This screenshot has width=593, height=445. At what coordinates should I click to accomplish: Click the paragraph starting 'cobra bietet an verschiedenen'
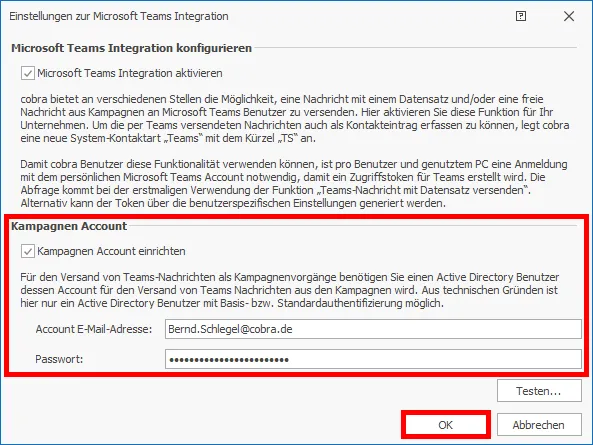(x=295, y=119)
